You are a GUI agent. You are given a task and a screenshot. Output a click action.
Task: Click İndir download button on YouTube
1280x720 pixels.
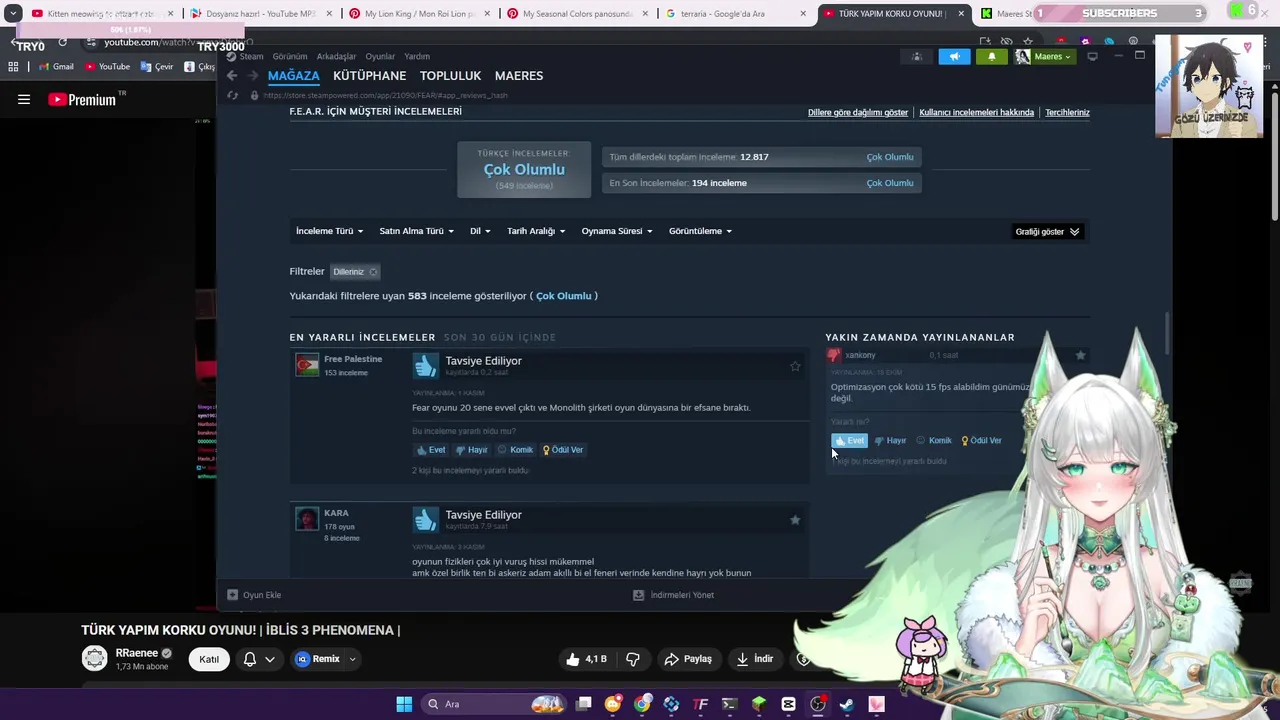coord(755,659)
